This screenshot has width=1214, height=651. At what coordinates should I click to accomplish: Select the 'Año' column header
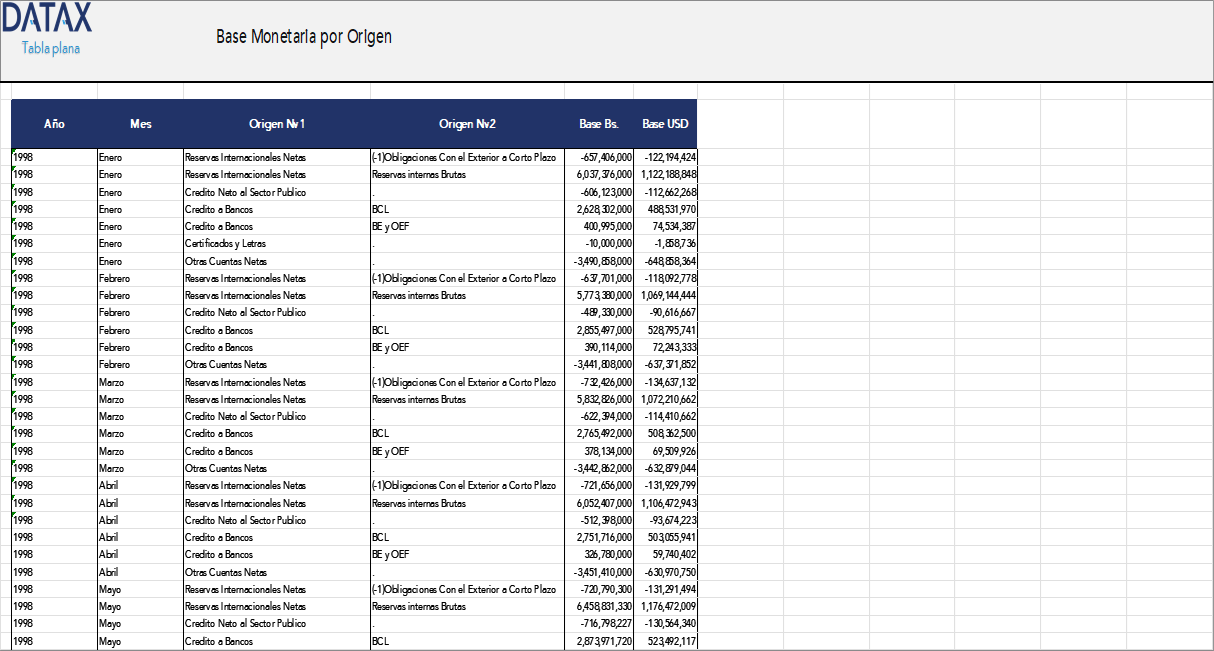(x=53, y=124)
